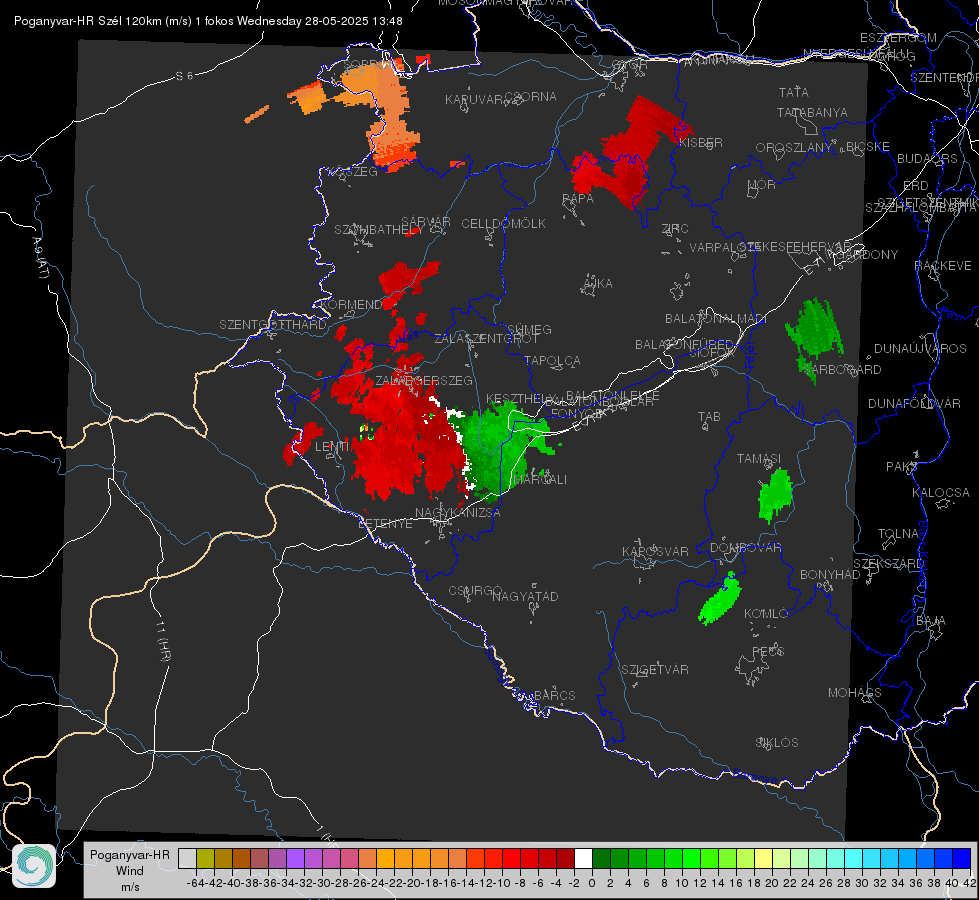The image size is (979, 900).
Task: Click the SZIGETVAR town label
Action: (x=654, y=669)
